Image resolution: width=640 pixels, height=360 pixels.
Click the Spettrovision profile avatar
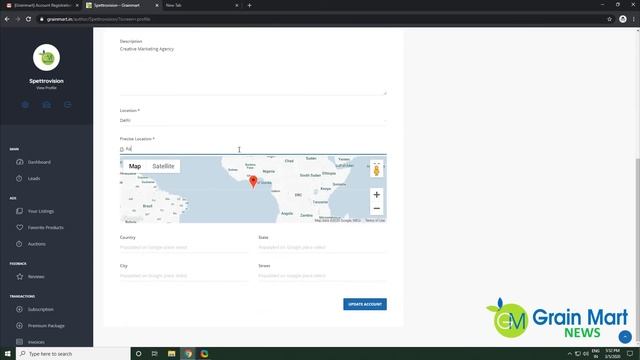point(46,58)
